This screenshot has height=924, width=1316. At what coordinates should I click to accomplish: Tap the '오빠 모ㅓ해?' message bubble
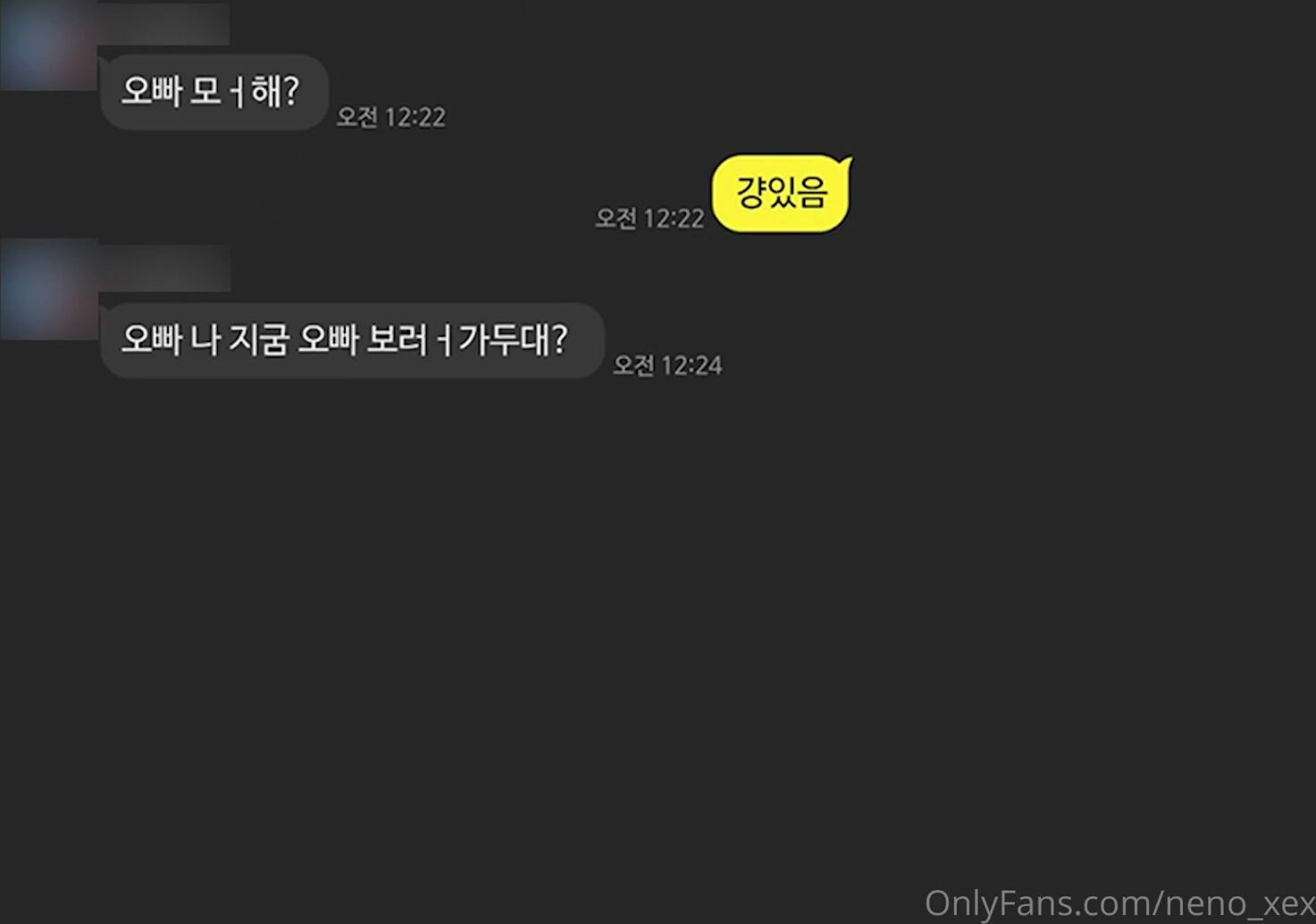(x=214, y=92)
